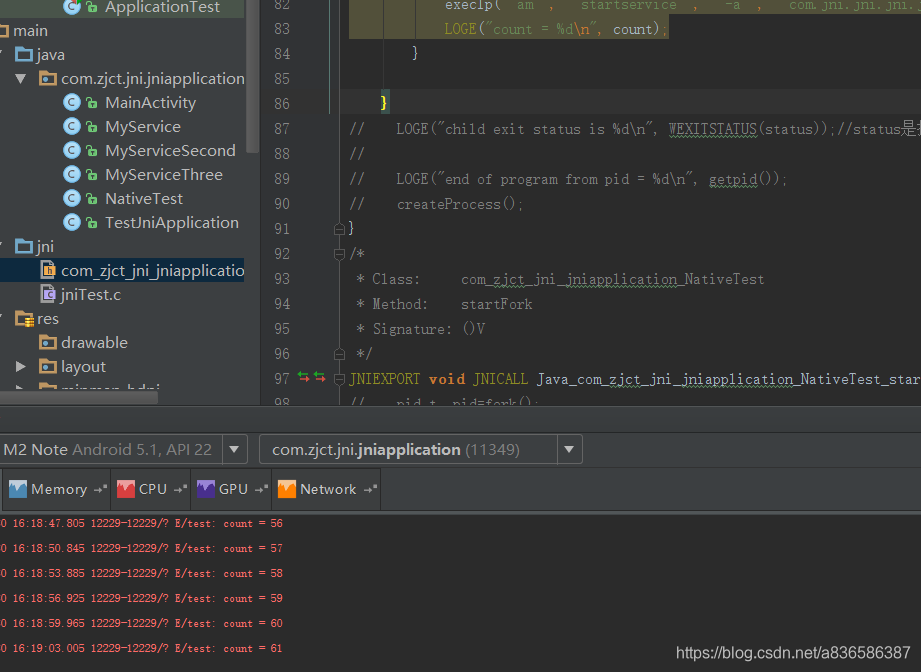Click jniTest.c file icon
The image size is (921, 672).
pos(48,294)
